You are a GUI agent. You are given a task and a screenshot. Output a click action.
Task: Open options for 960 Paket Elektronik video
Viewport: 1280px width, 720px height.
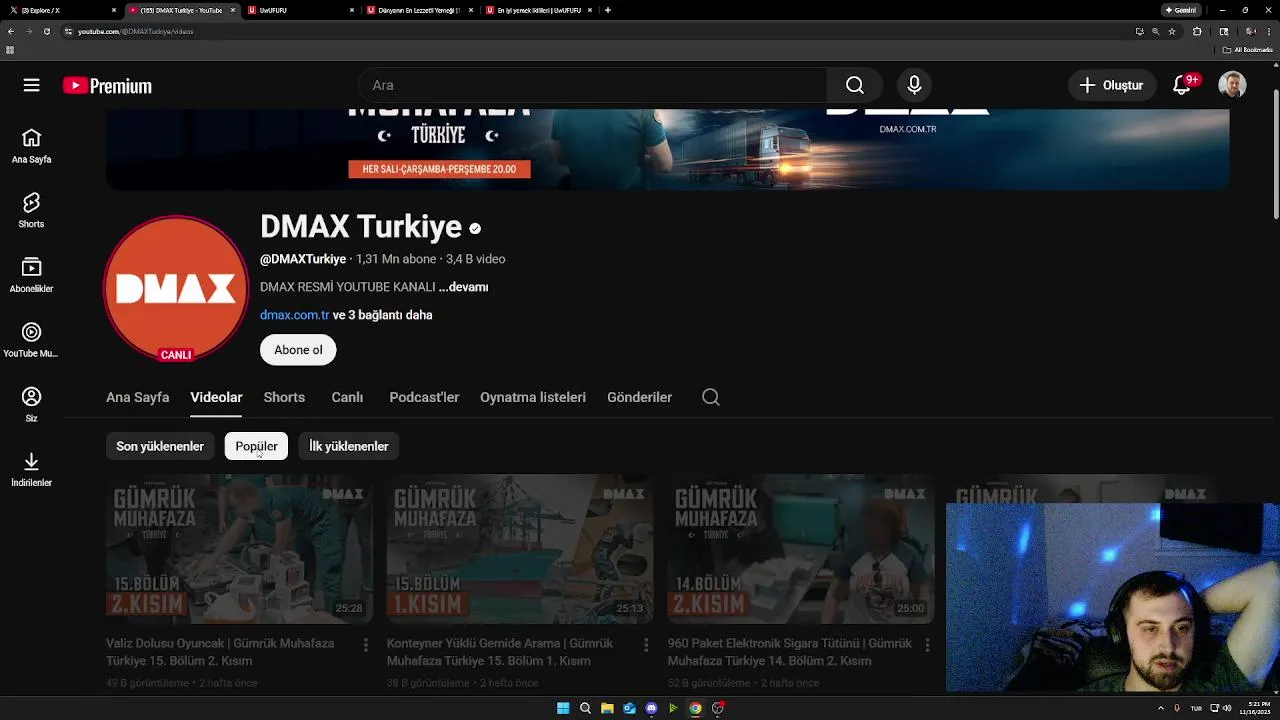(926, 645)
